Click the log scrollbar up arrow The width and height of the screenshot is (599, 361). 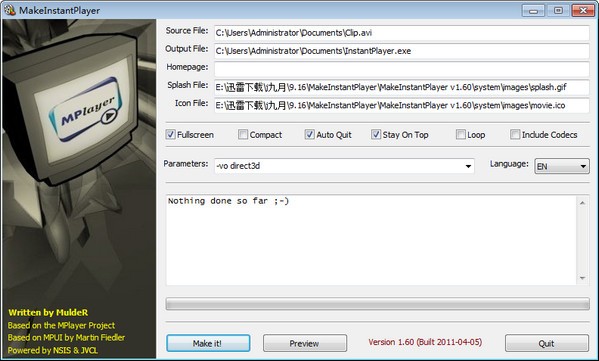582,203
